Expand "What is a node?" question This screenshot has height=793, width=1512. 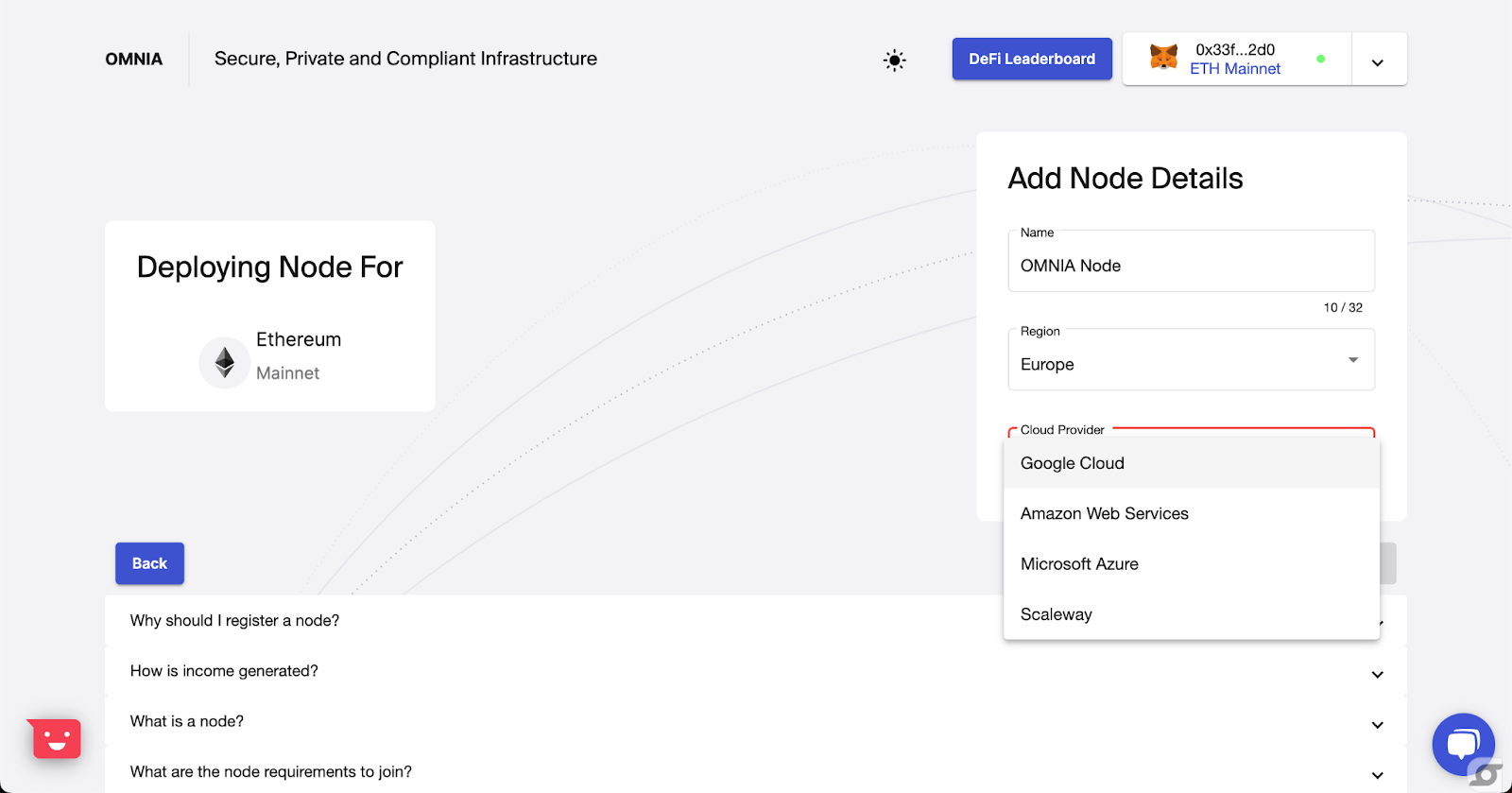[755, 721]
